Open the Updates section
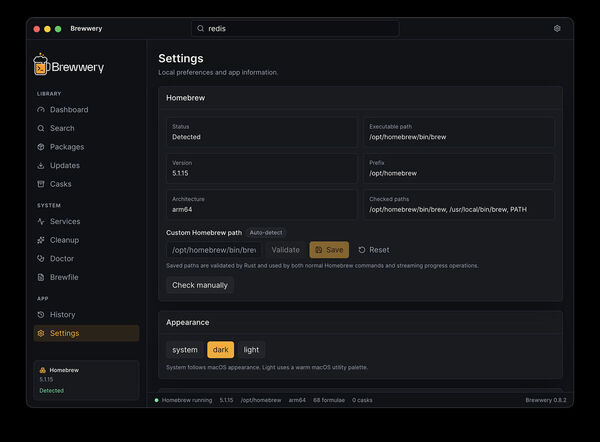 pyautogui.click(x=86, y=166)
